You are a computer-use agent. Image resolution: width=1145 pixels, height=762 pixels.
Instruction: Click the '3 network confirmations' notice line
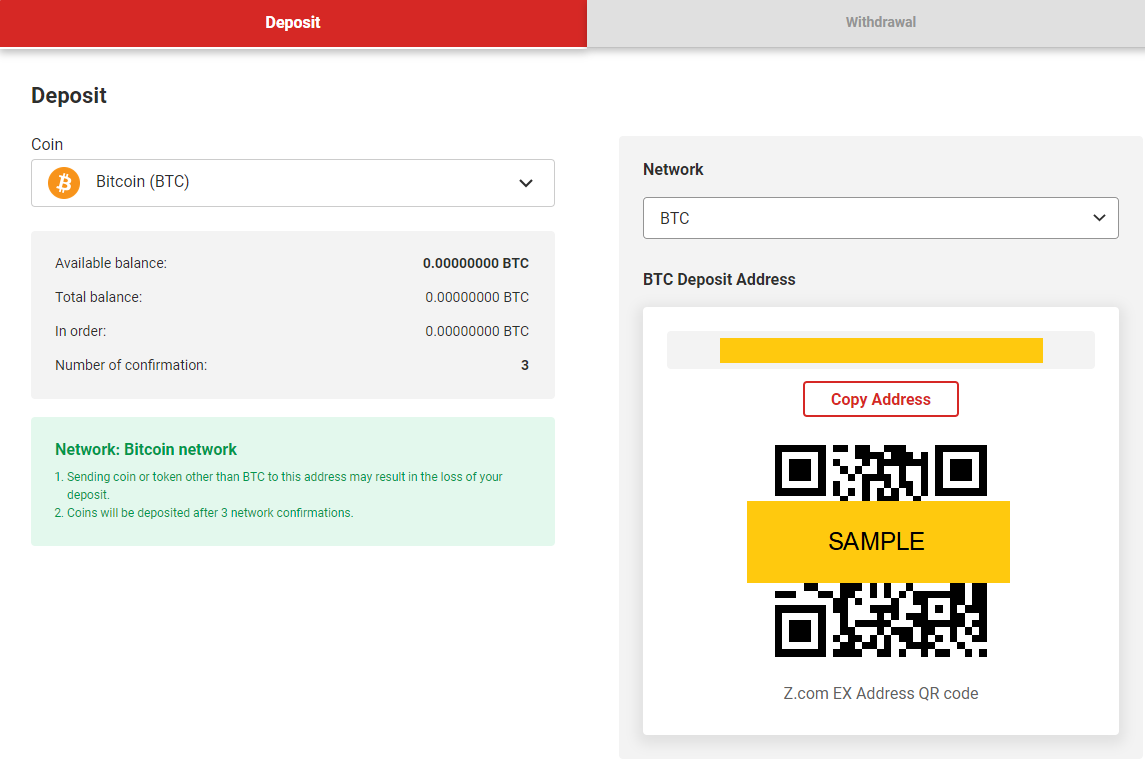(x=204, y=512)
